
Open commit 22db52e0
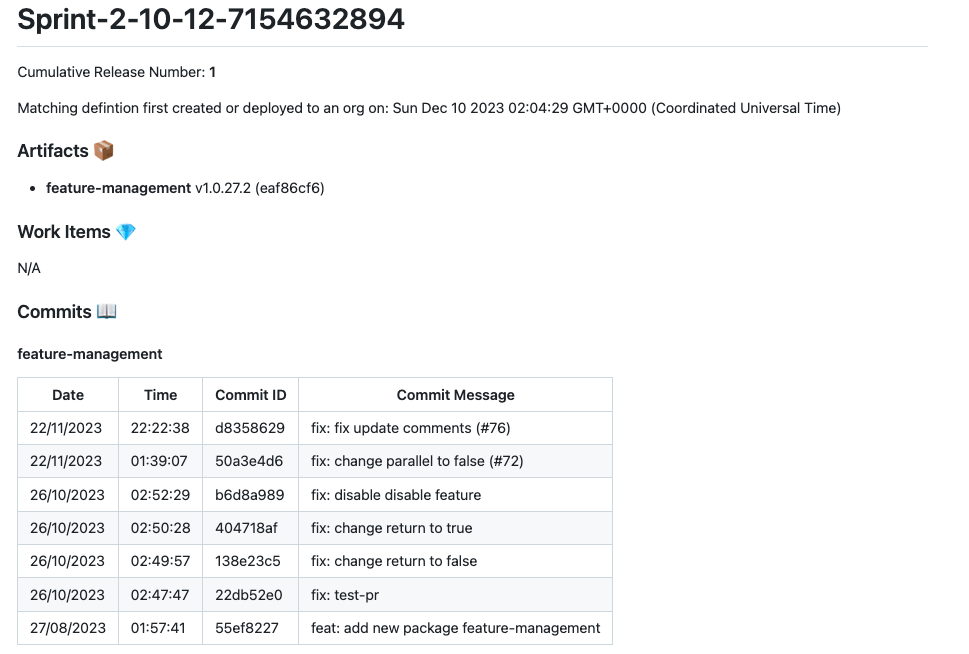pos(249,595)
